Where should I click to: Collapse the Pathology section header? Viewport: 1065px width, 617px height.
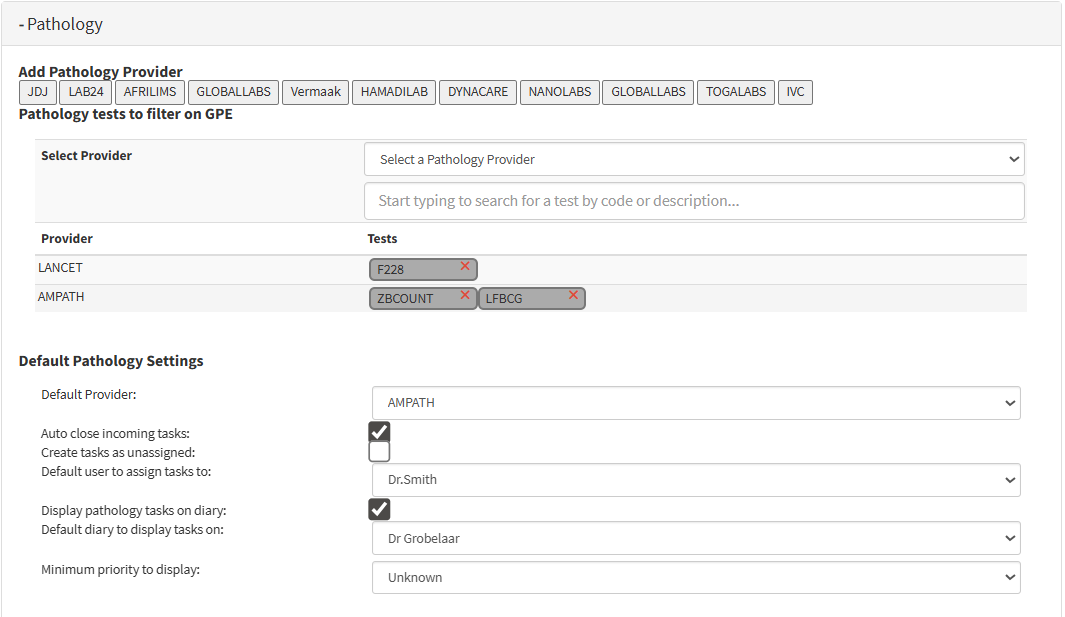(61, 24)
